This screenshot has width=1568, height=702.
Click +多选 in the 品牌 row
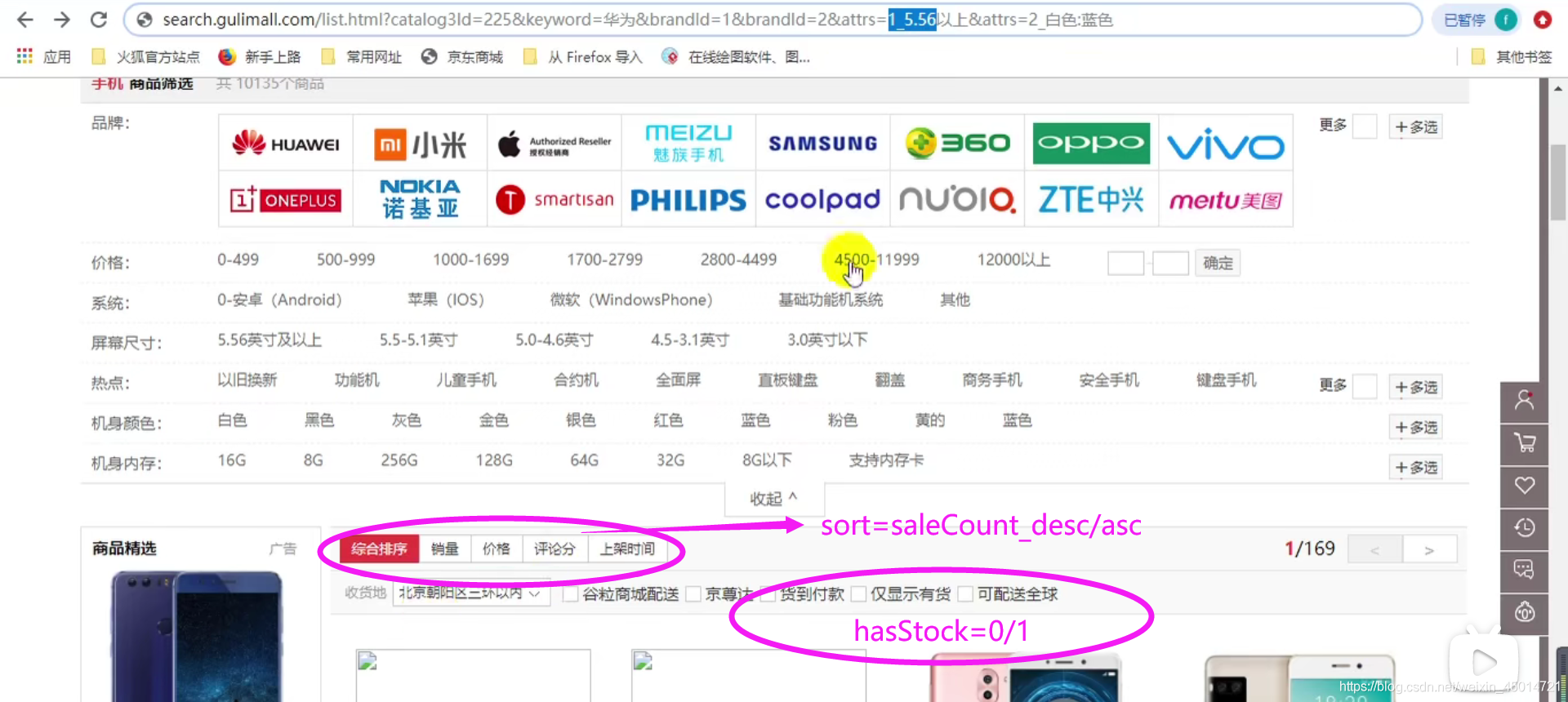(x=1416, y=127)
